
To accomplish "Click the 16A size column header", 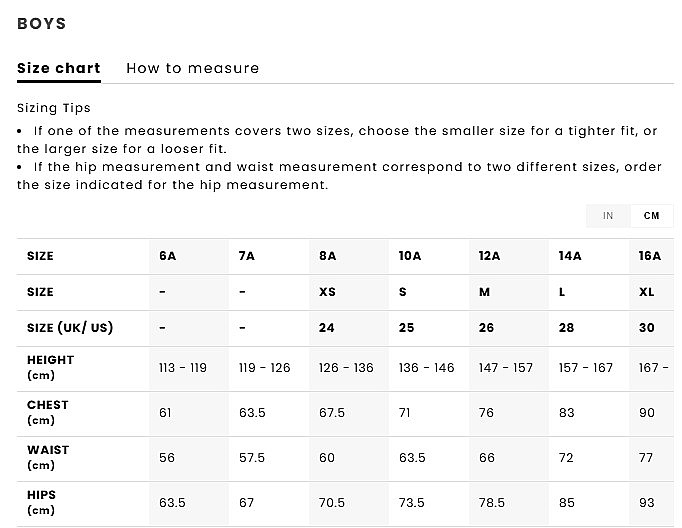I will [650, 256].
